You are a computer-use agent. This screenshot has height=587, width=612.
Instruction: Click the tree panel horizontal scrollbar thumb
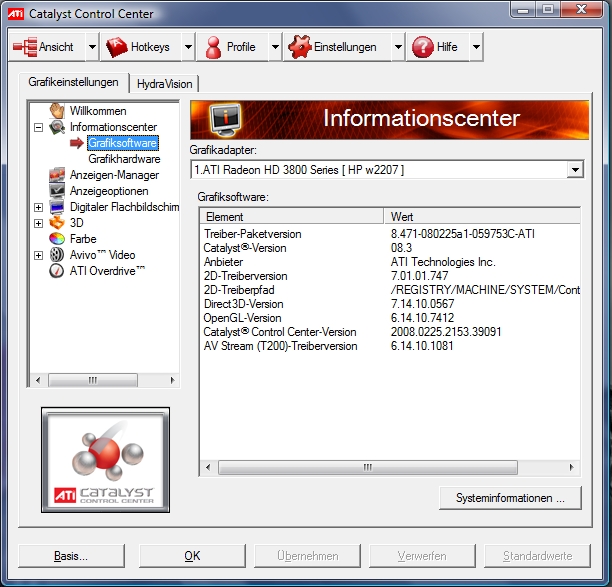point(93,380)
